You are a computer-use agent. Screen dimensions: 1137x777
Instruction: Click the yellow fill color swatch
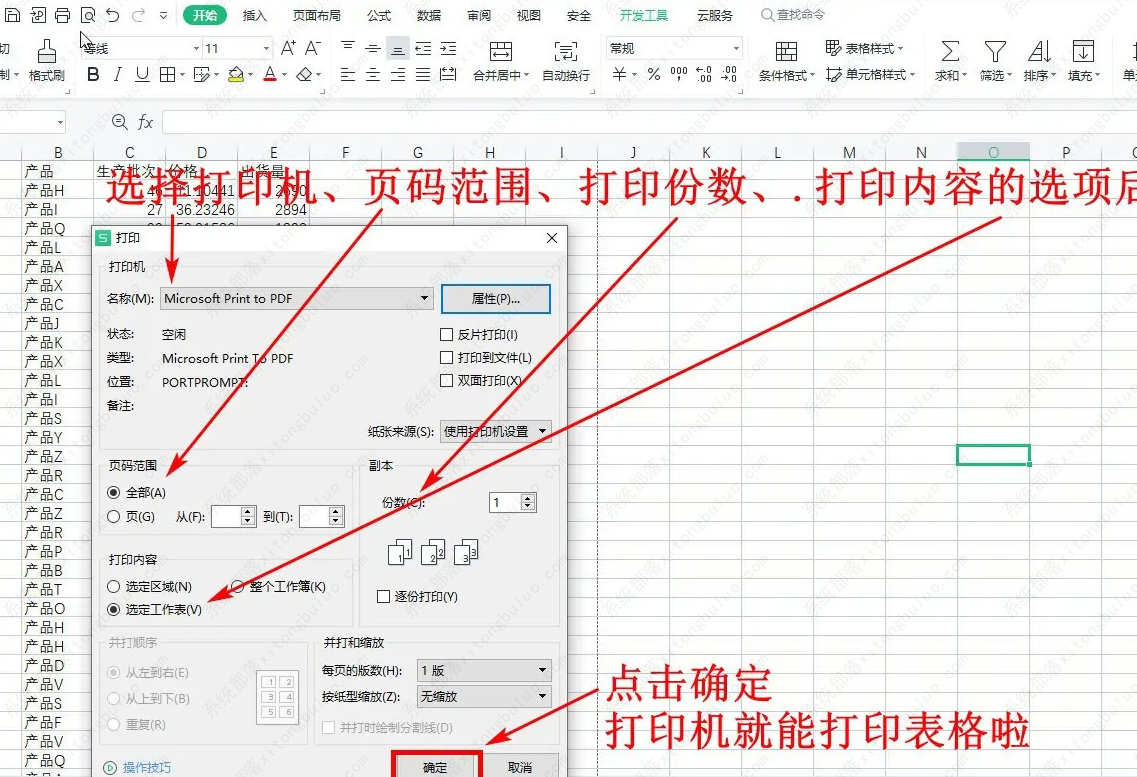click(x=235, y=75)
